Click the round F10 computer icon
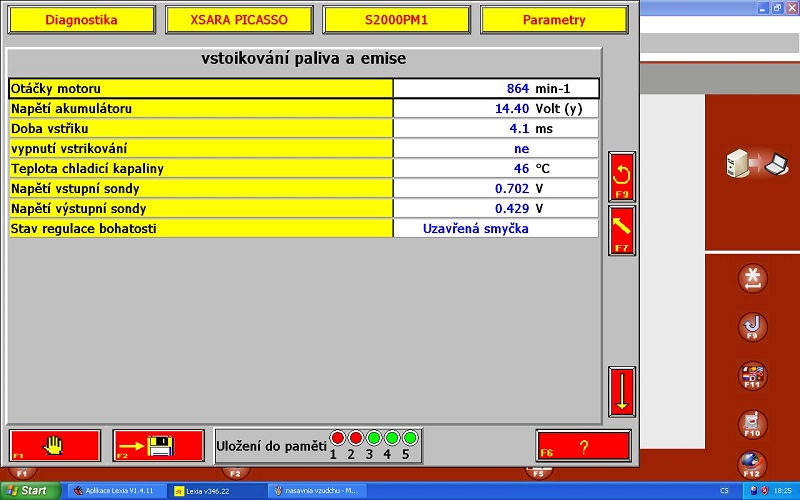 [752, 424]
